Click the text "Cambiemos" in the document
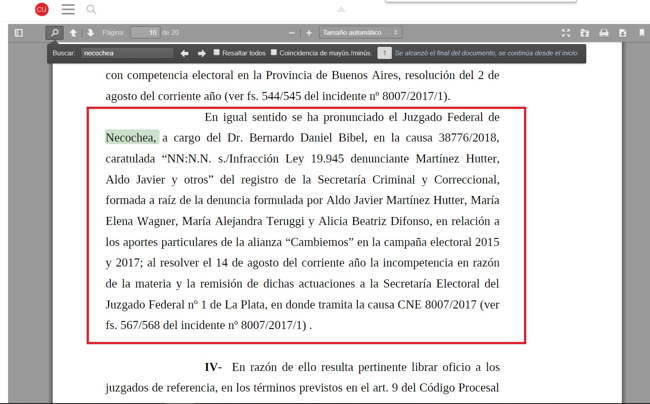Image resolution: width=650 pixels, height=404 pixels. (x=320, y=242)
